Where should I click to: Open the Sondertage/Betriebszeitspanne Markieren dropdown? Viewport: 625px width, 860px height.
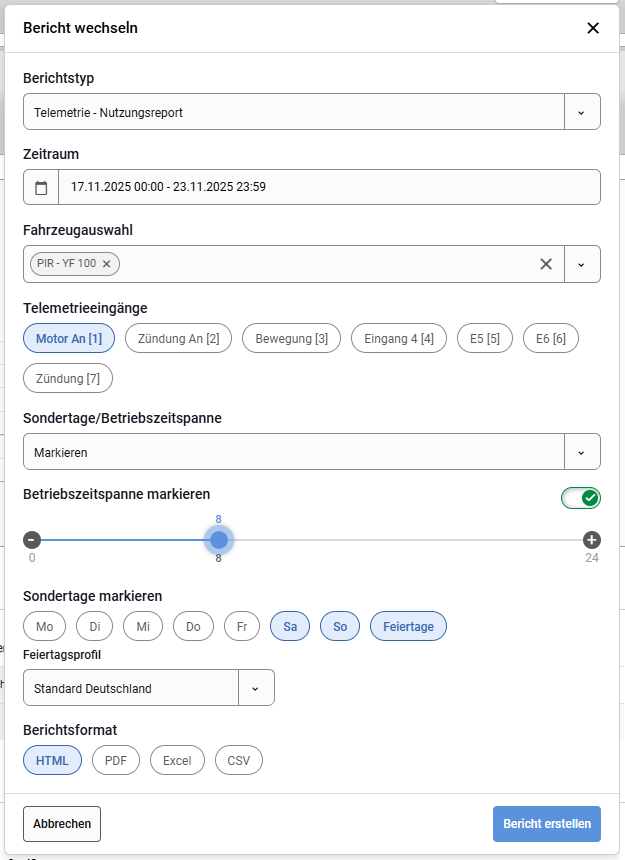click(582, 452)
